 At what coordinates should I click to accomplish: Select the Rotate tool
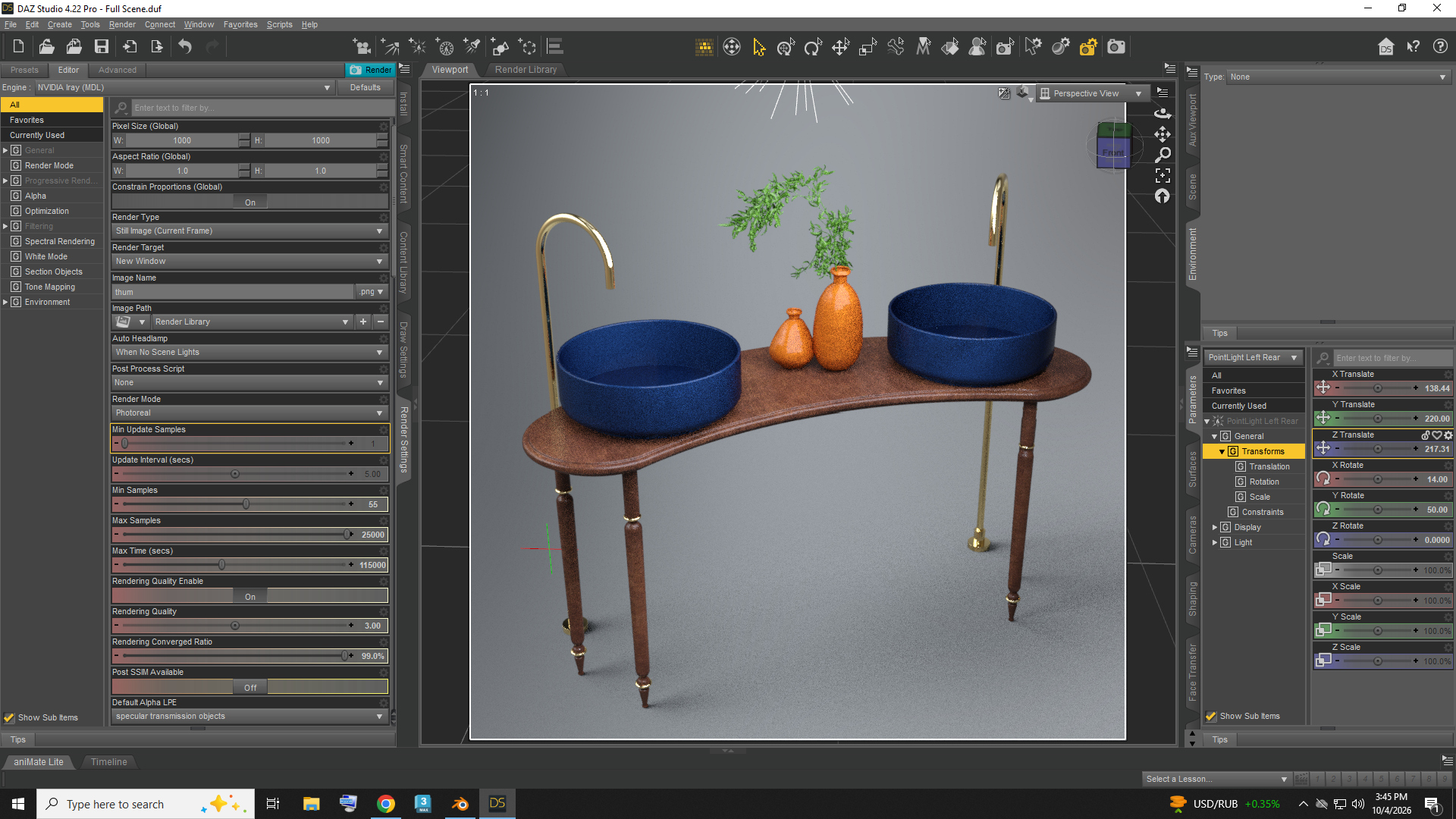point(813,47)
